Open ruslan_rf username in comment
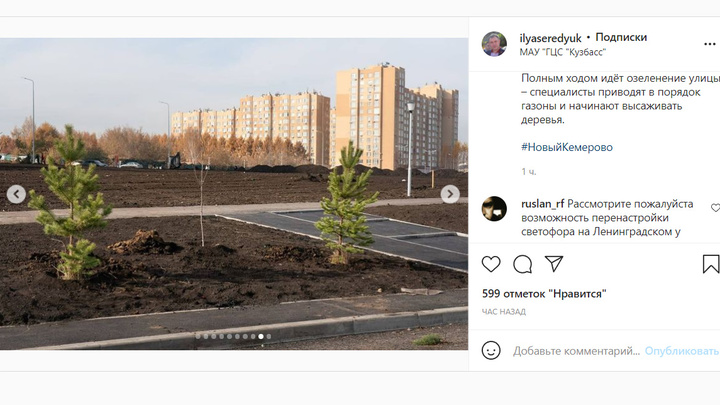This screenshot has height=405, width=720. (542, 204)
